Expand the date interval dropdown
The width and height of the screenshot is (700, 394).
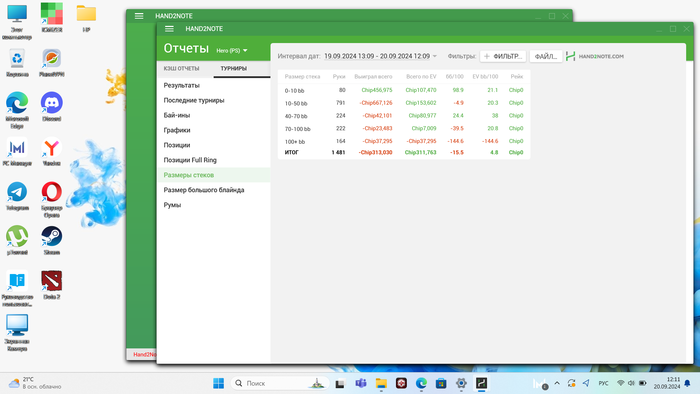(380, 56)
